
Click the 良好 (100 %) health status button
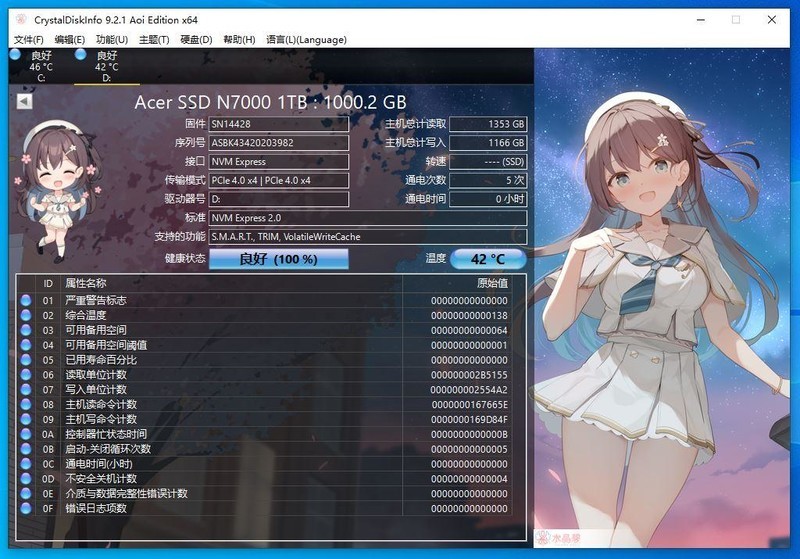pos(279,259)
